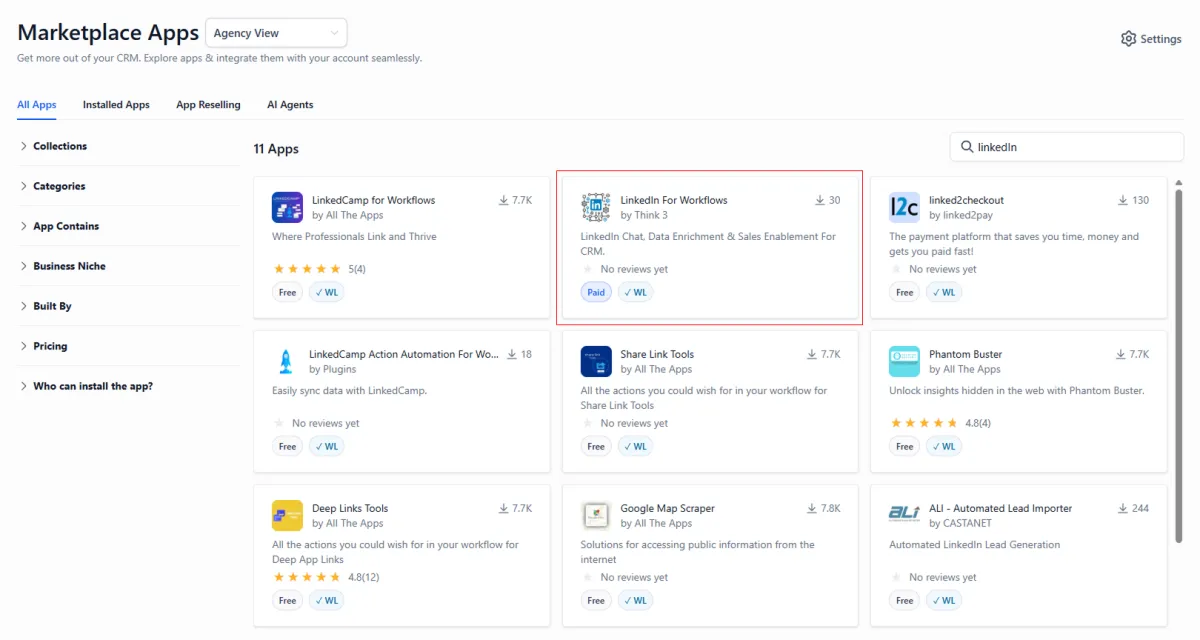Open LinkedCamp Action Automation app title
The width and height of the screenshot is (1200, 640).
(x=403, y=354)
